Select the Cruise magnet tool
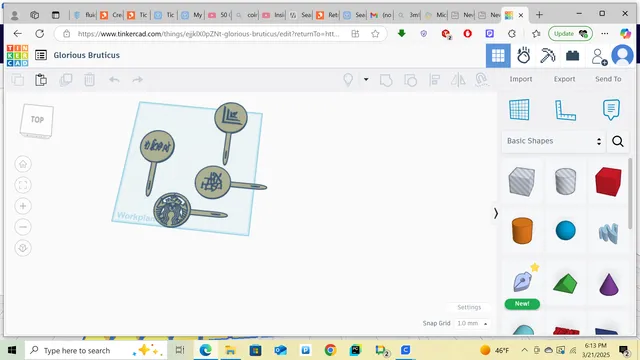 point(482,80)
